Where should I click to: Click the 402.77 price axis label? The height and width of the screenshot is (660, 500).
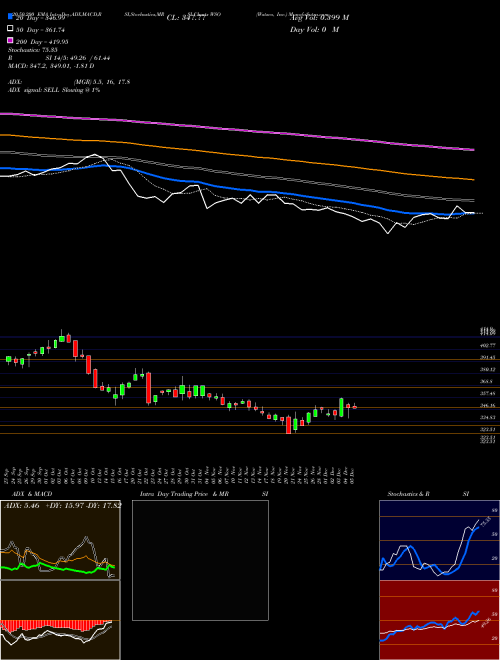click(x=488, y=345)
